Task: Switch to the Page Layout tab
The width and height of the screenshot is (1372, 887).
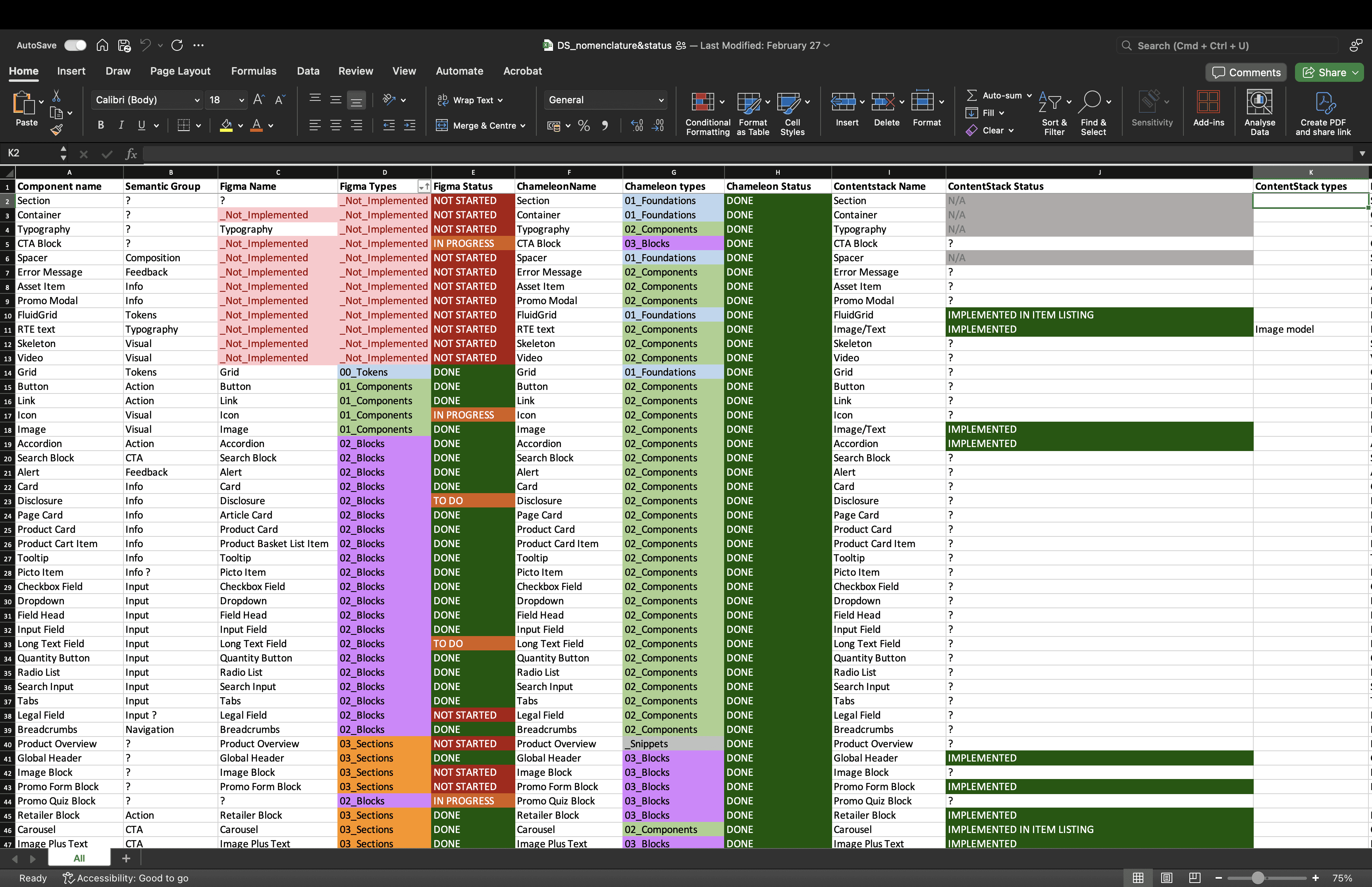Action: pyautogui.click(x=180, y=71)
